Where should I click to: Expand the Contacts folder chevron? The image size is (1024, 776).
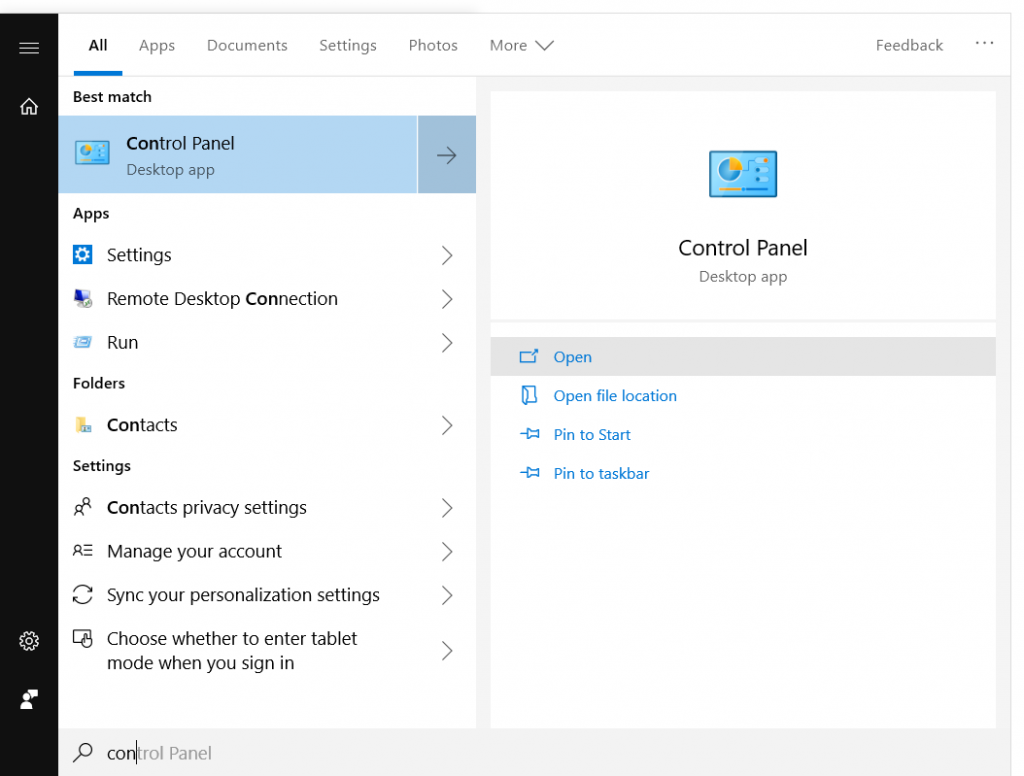447,425
